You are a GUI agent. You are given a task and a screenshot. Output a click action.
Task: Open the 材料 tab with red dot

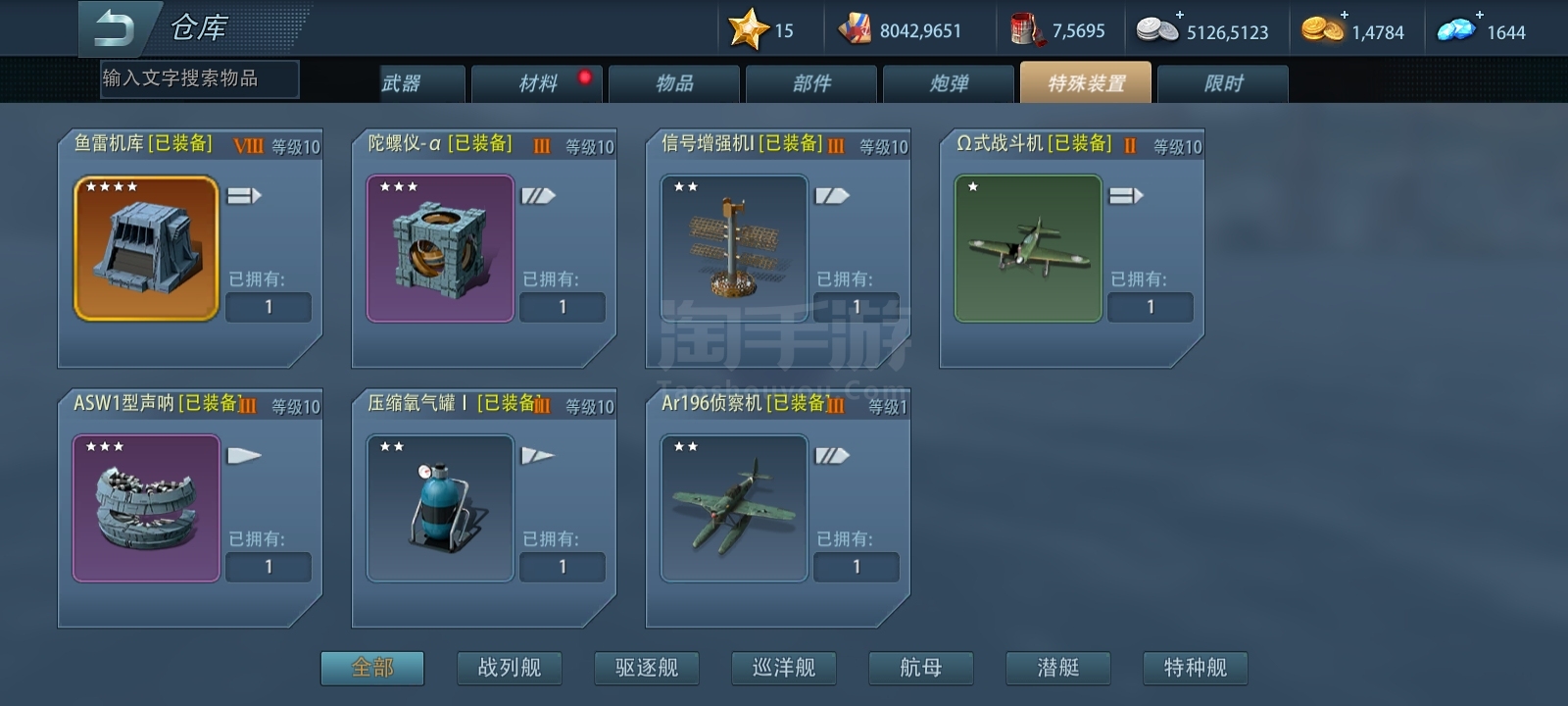[537, 83]
